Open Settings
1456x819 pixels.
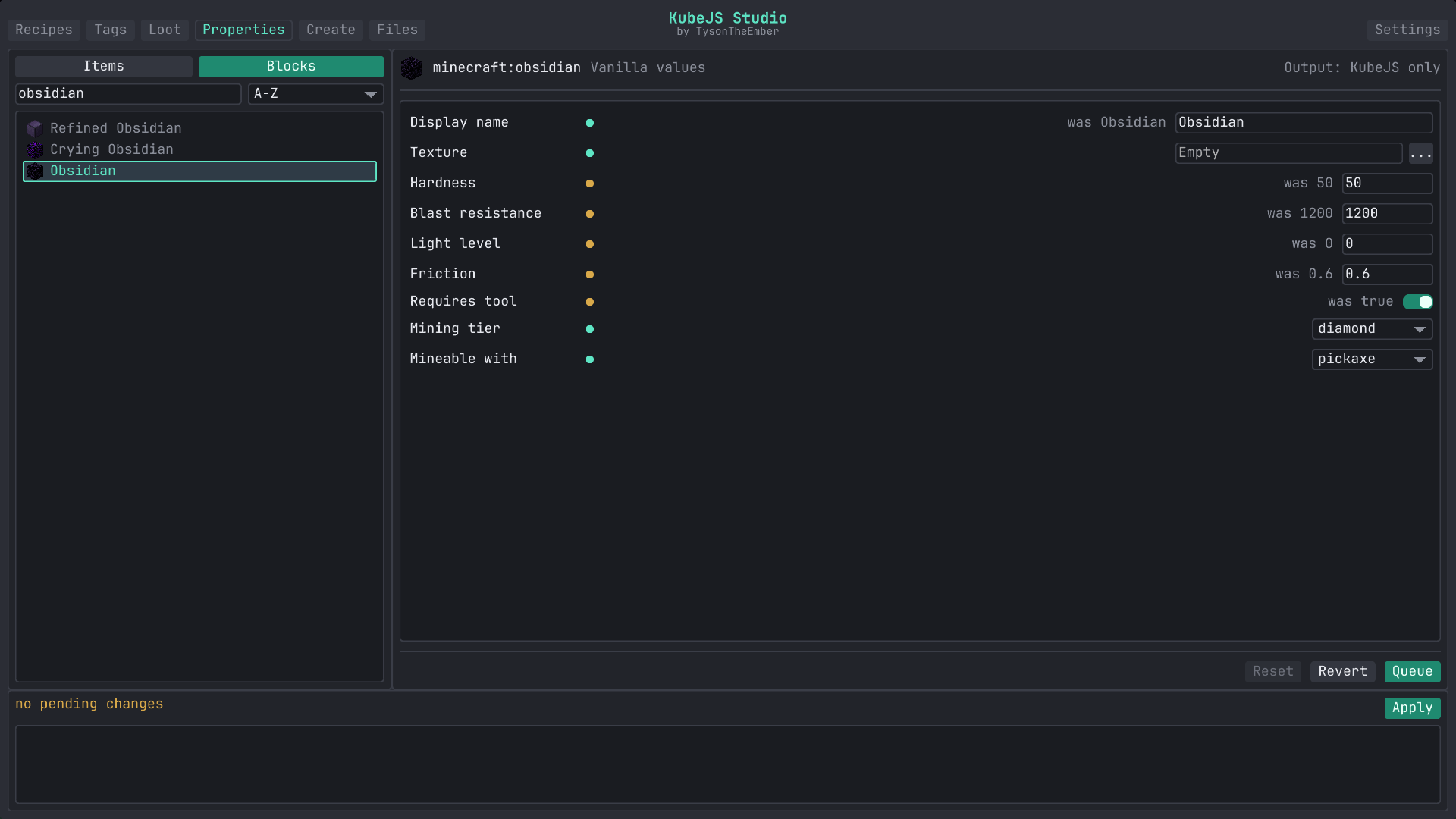point(1407,30)
